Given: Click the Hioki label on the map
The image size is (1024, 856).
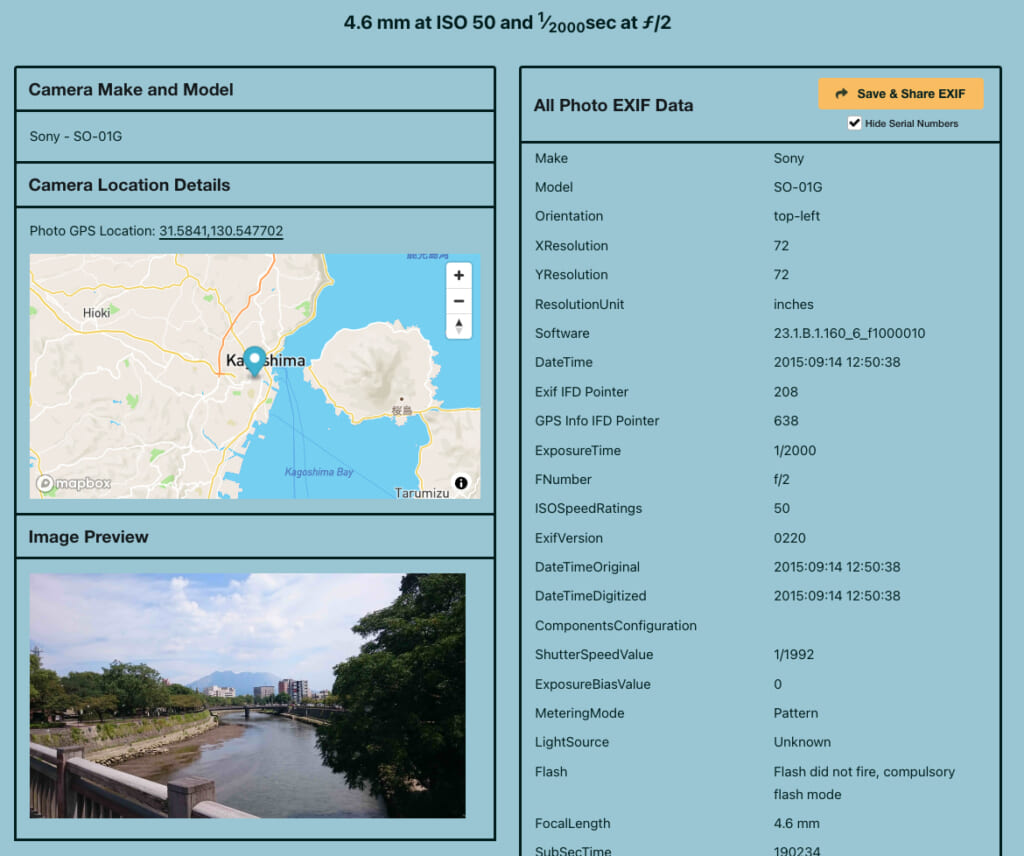Looking at the screenshot, I should (x=97, y=313).
